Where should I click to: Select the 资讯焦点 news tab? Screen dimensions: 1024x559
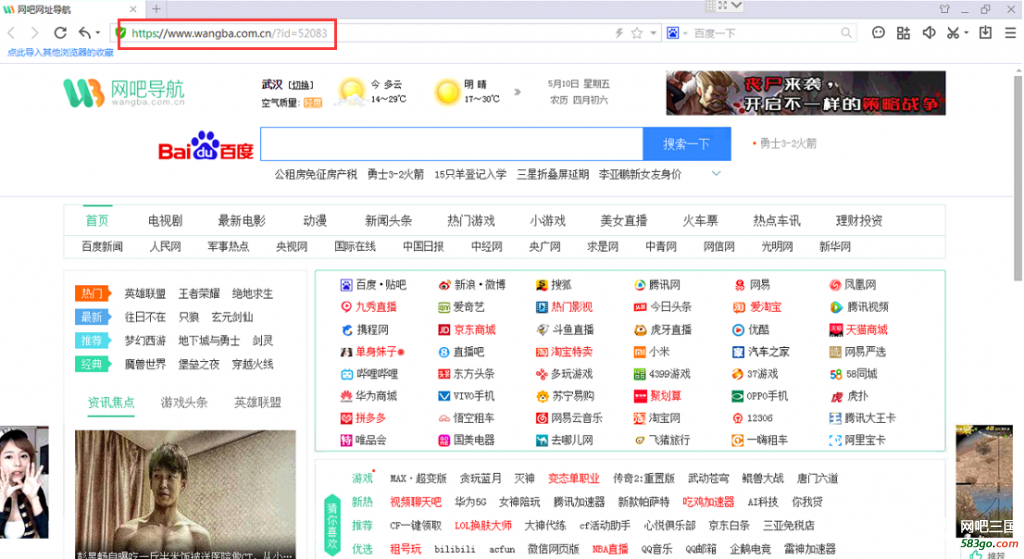point(111,402)
